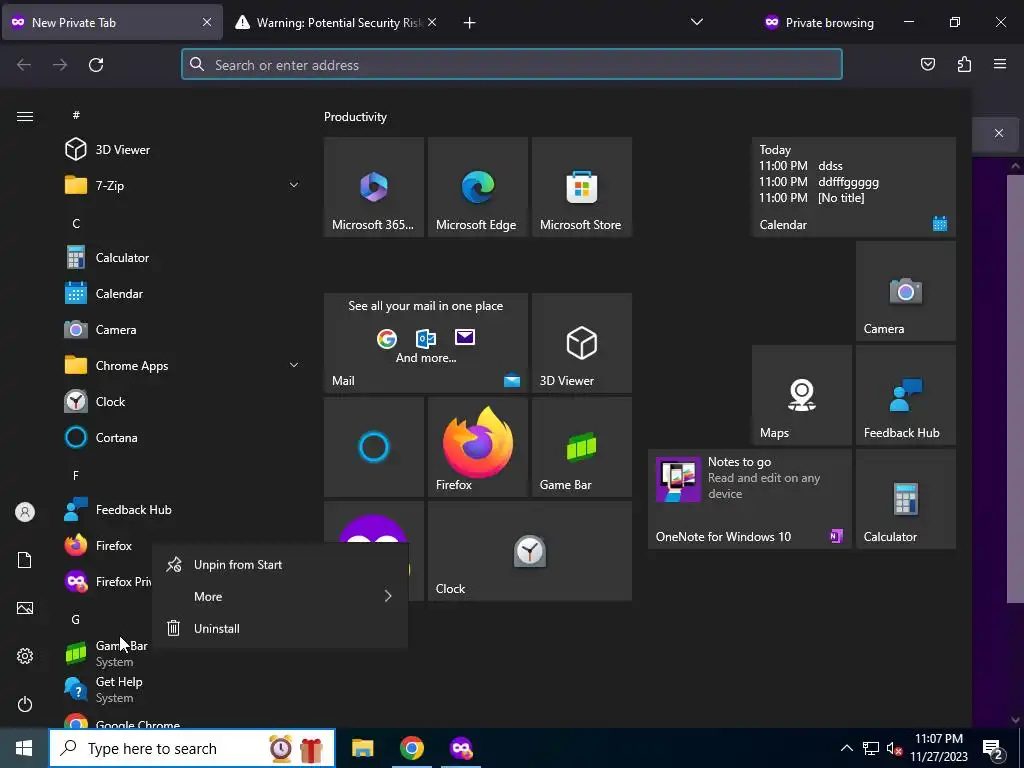
Task: Open the Game Bar tile
Action: coord(582,447)
